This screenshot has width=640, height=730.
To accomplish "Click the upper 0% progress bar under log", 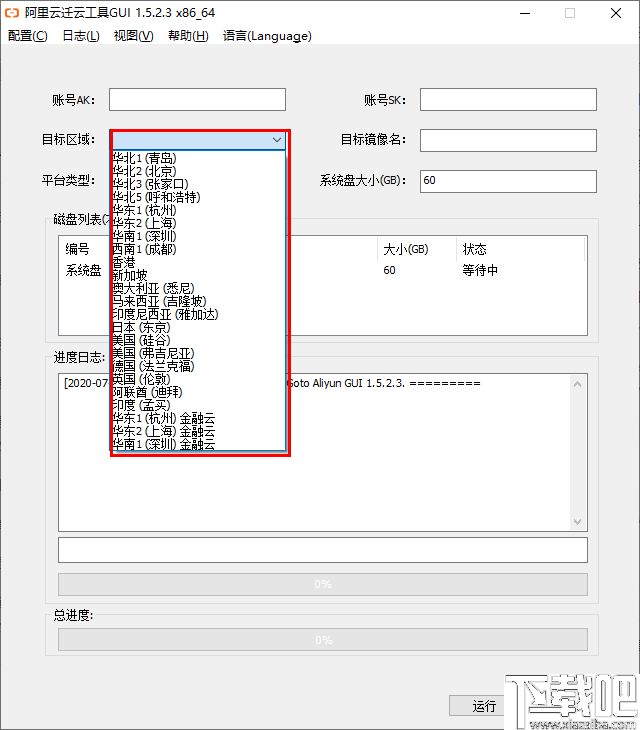I will [323, 584].
